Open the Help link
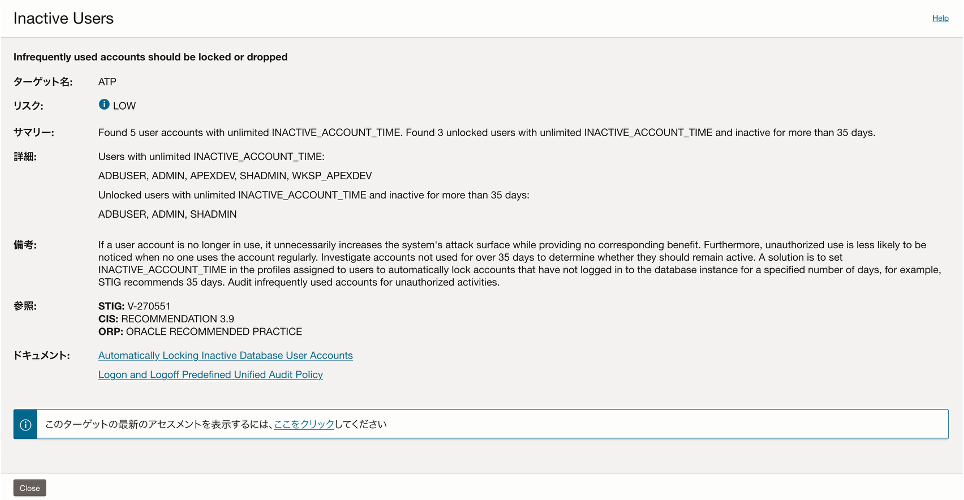 point(940,18)
